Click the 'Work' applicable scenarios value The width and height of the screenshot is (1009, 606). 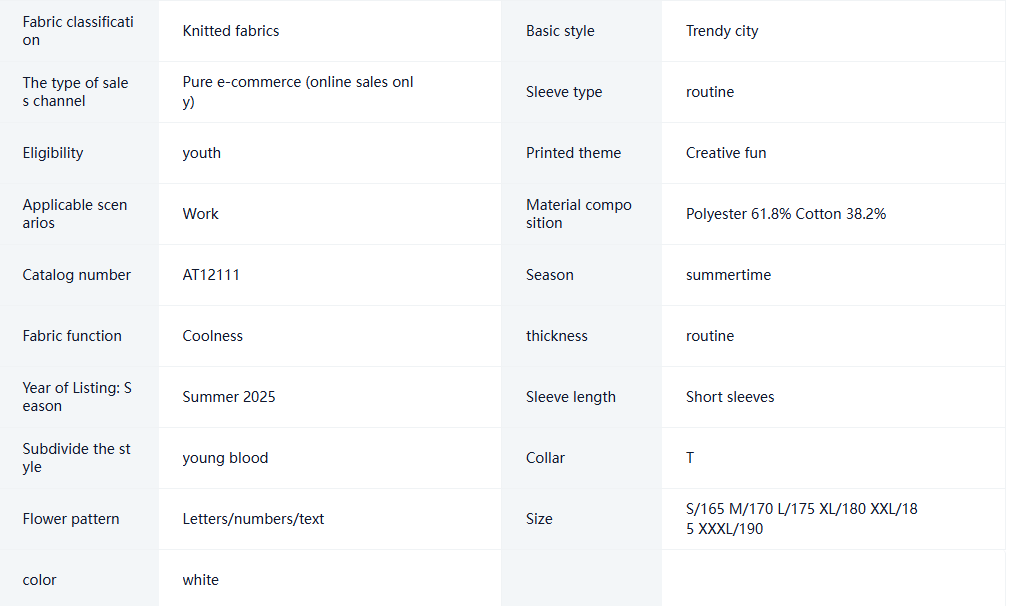[x=200, y=214]
